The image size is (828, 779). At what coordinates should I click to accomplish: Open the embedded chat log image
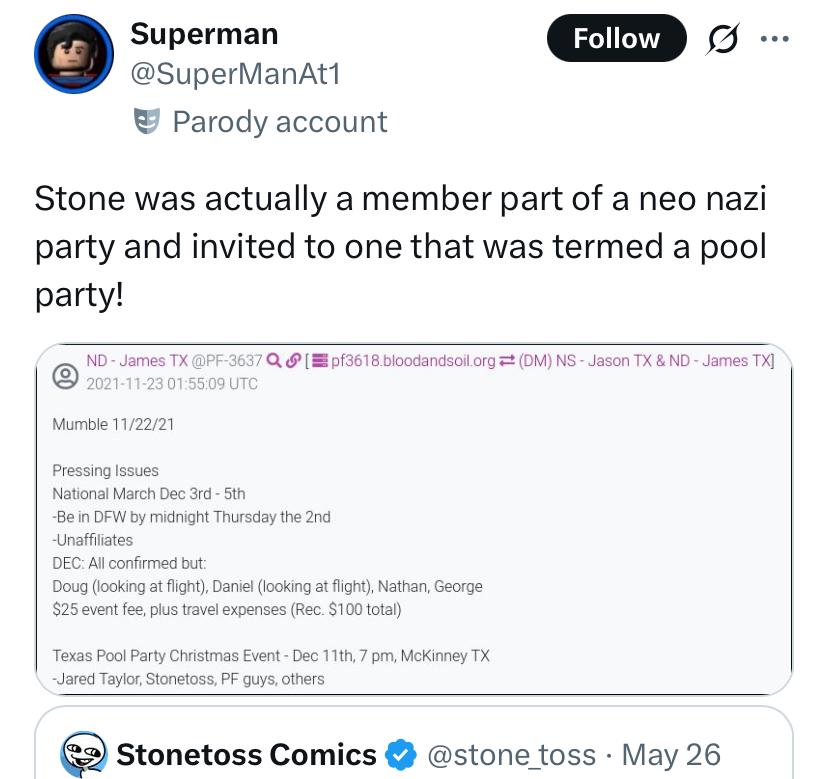413,519
